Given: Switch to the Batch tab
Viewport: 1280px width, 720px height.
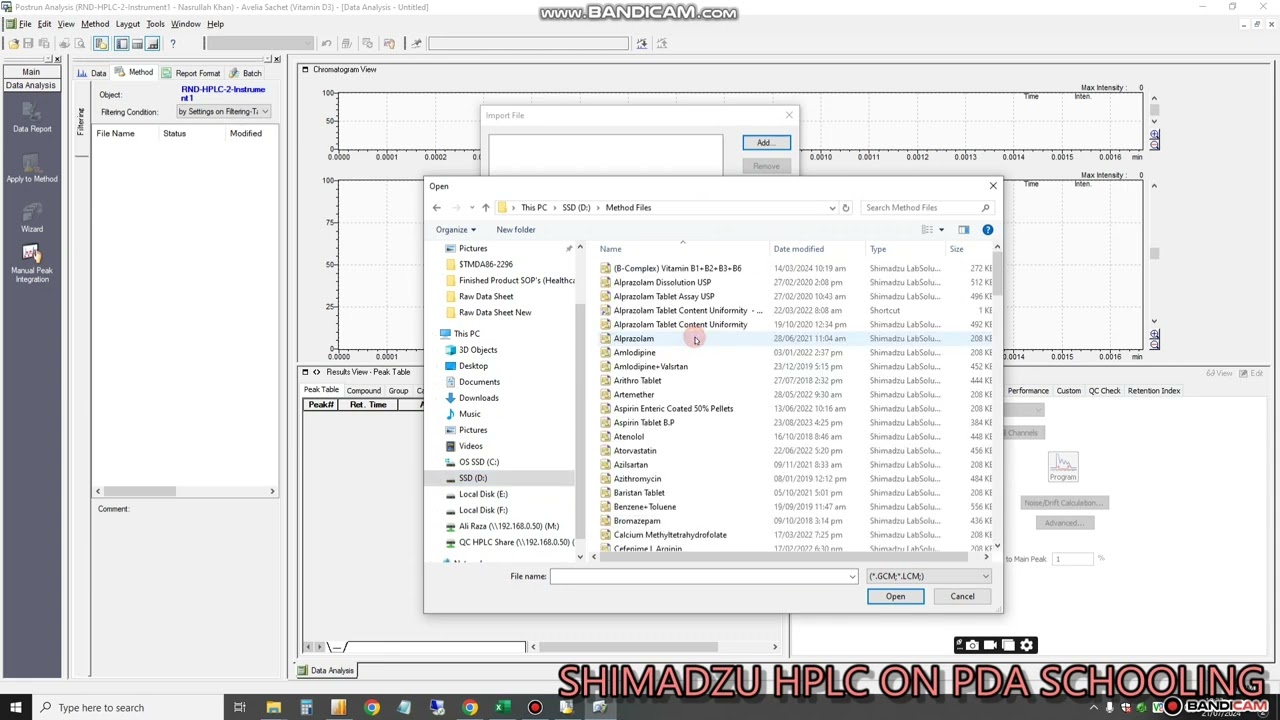Looking at the screenshot, I should [246, 73].
